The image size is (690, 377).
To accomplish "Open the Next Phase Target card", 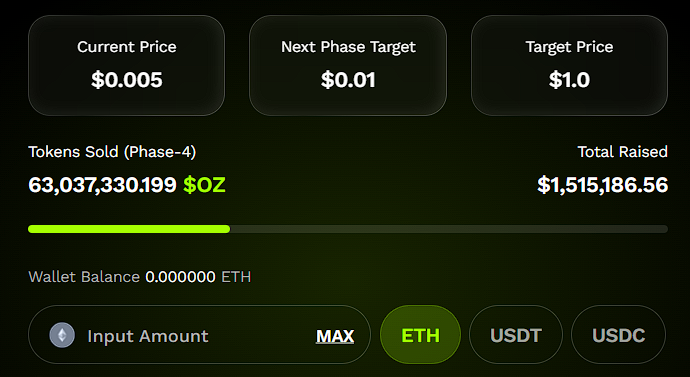I will click(348, 66).
